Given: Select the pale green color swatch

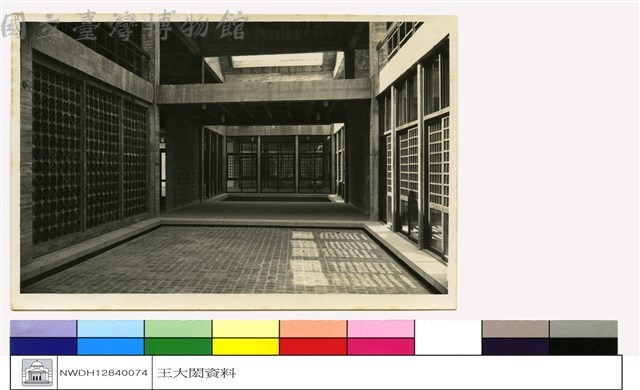Looking at the screenshot, I should pyautogui.click(x=178, y=329).
